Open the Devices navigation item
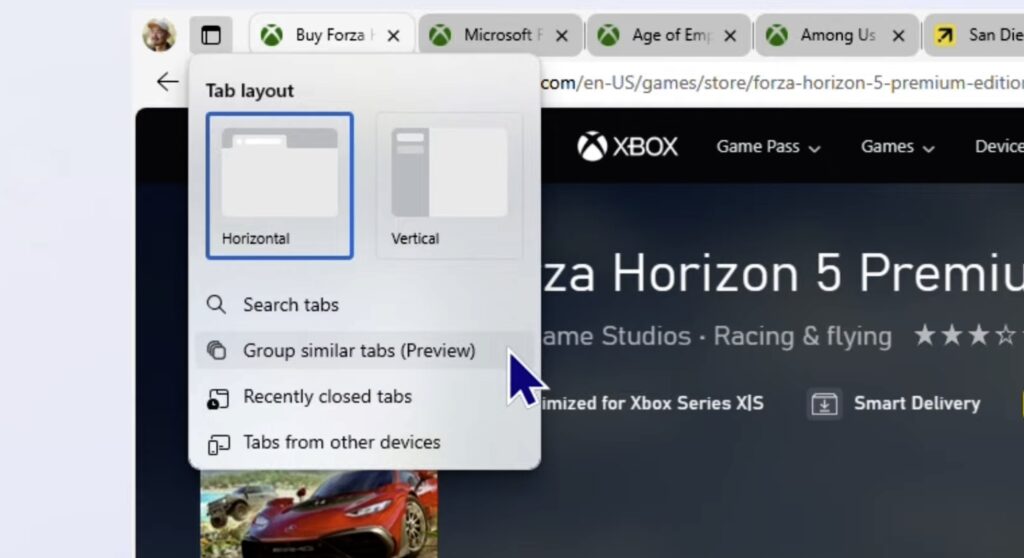This screenshot has width=1024, height=558. 999,146
